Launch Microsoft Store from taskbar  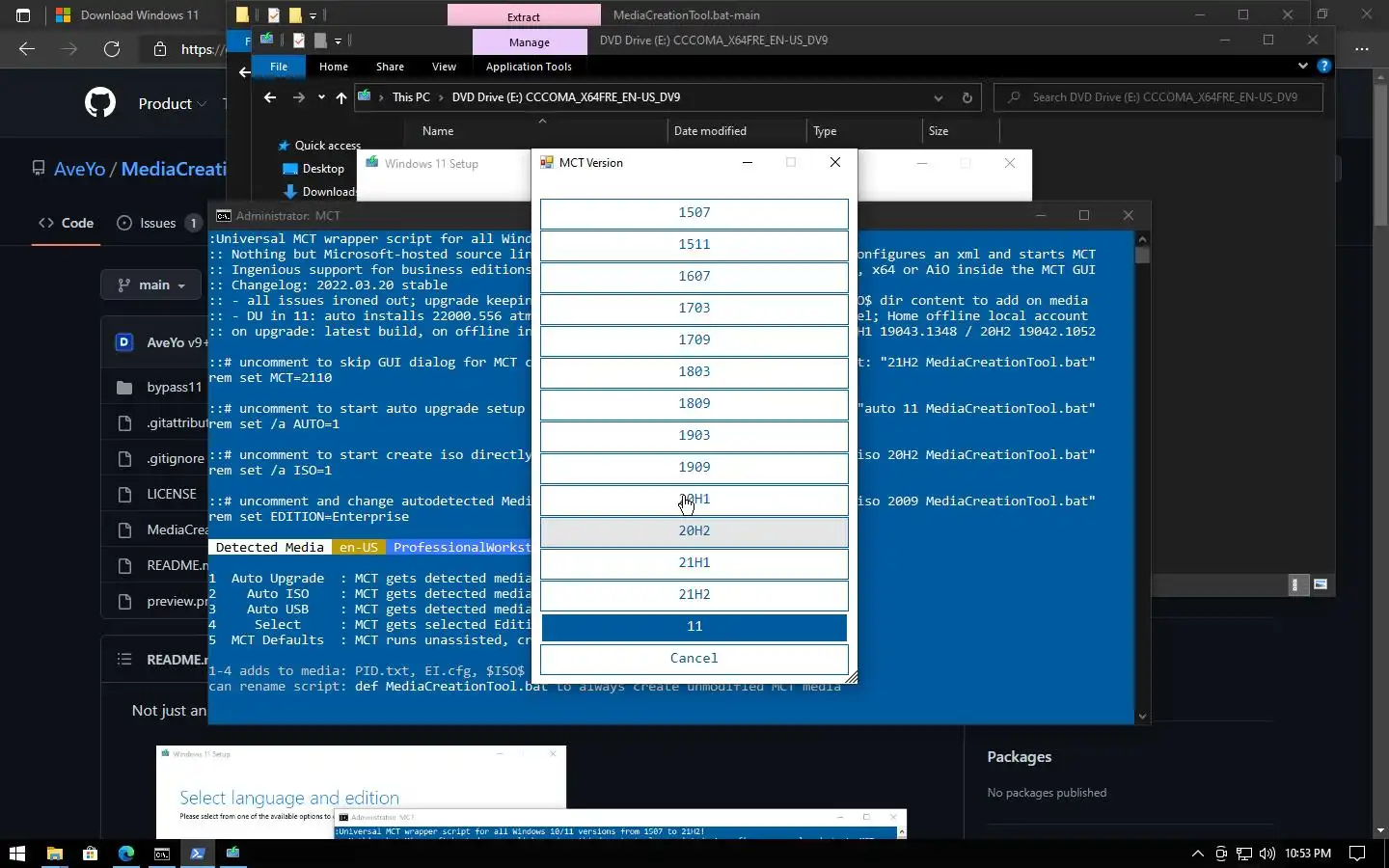pyautogui.click(x=91, y=854)
